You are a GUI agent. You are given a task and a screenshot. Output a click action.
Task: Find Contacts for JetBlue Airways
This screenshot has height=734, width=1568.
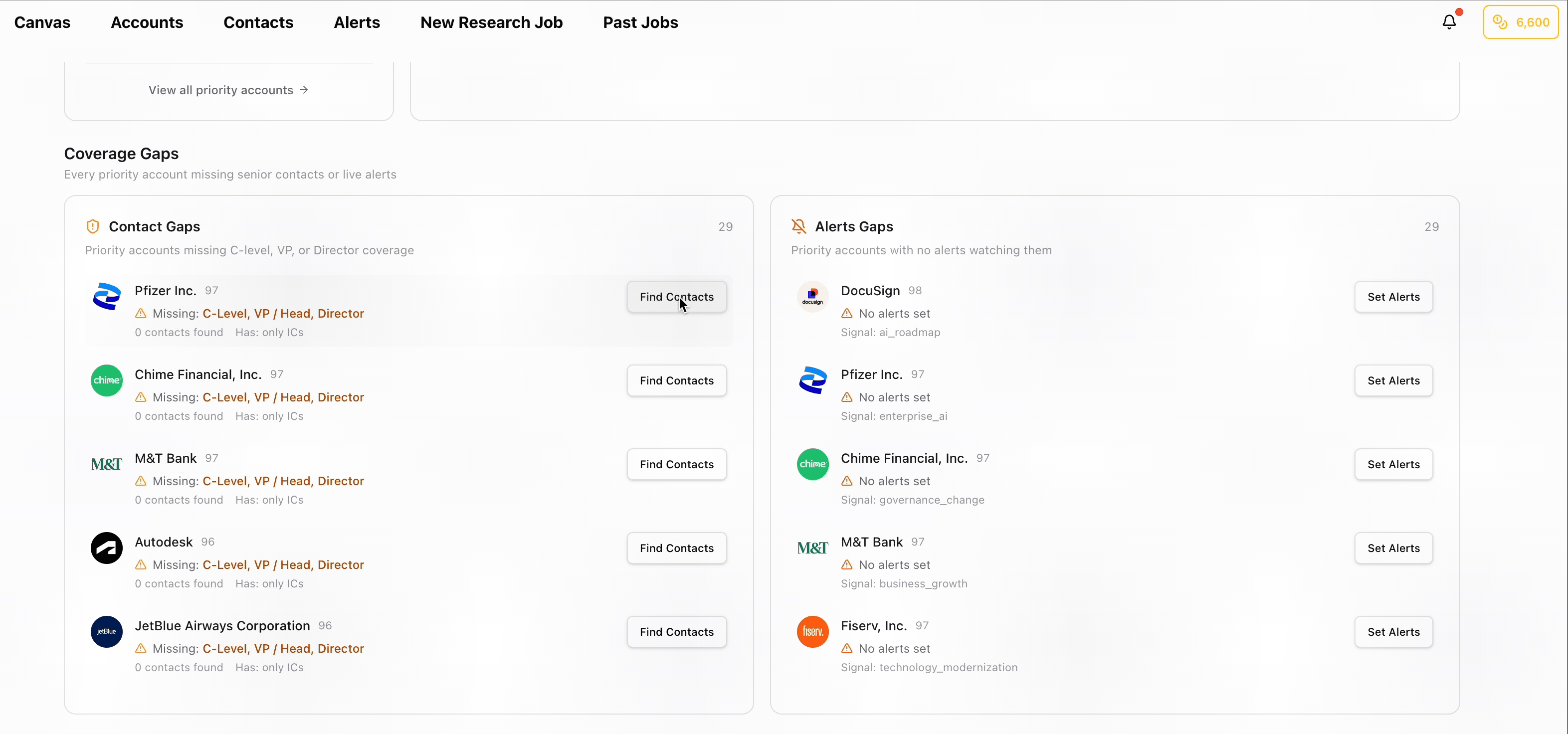pos(676,632)
